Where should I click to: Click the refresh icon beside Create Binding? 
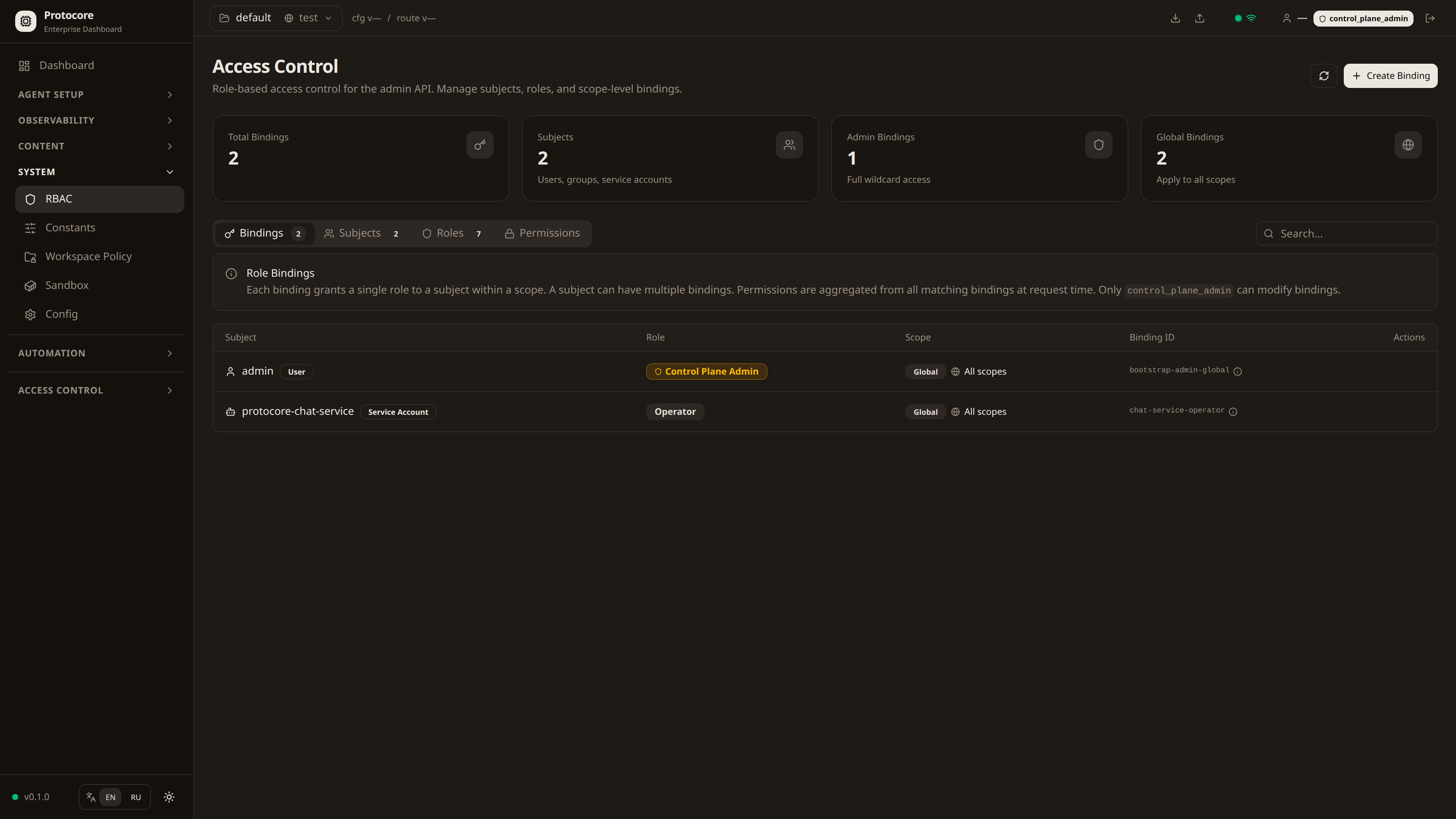click(1323, 76)
